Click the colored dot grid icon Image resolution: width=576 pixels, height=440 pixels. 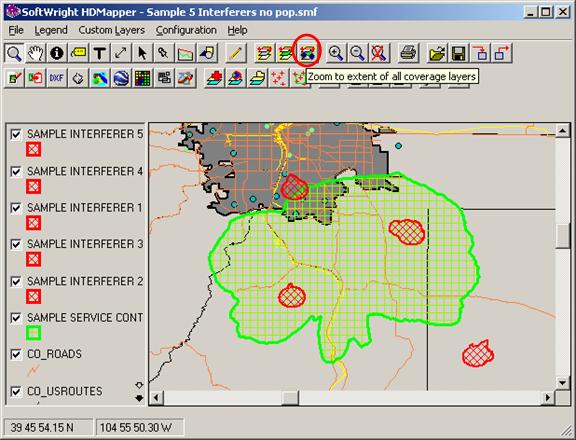coord(143,78)
